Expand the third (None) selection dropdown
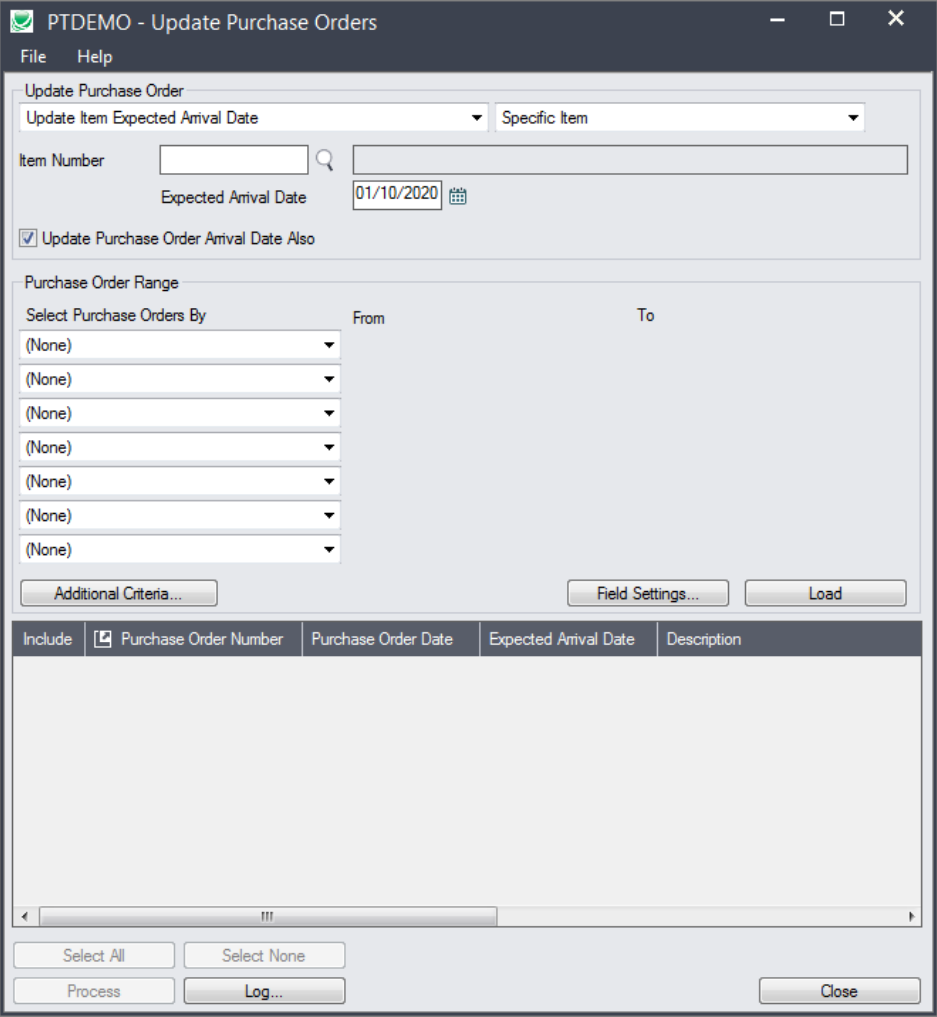This screenshot has height=1017, width=937. 180,413
